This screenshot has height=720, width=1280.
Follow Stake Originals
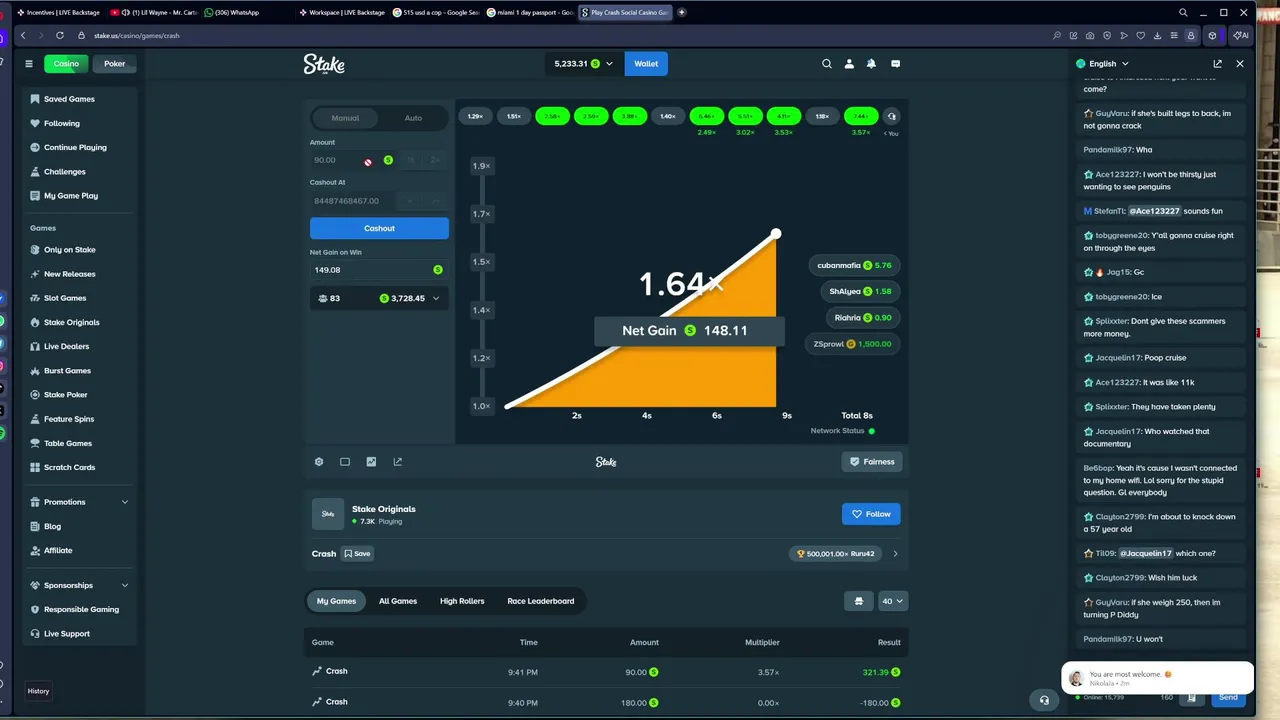pos(871,514)
